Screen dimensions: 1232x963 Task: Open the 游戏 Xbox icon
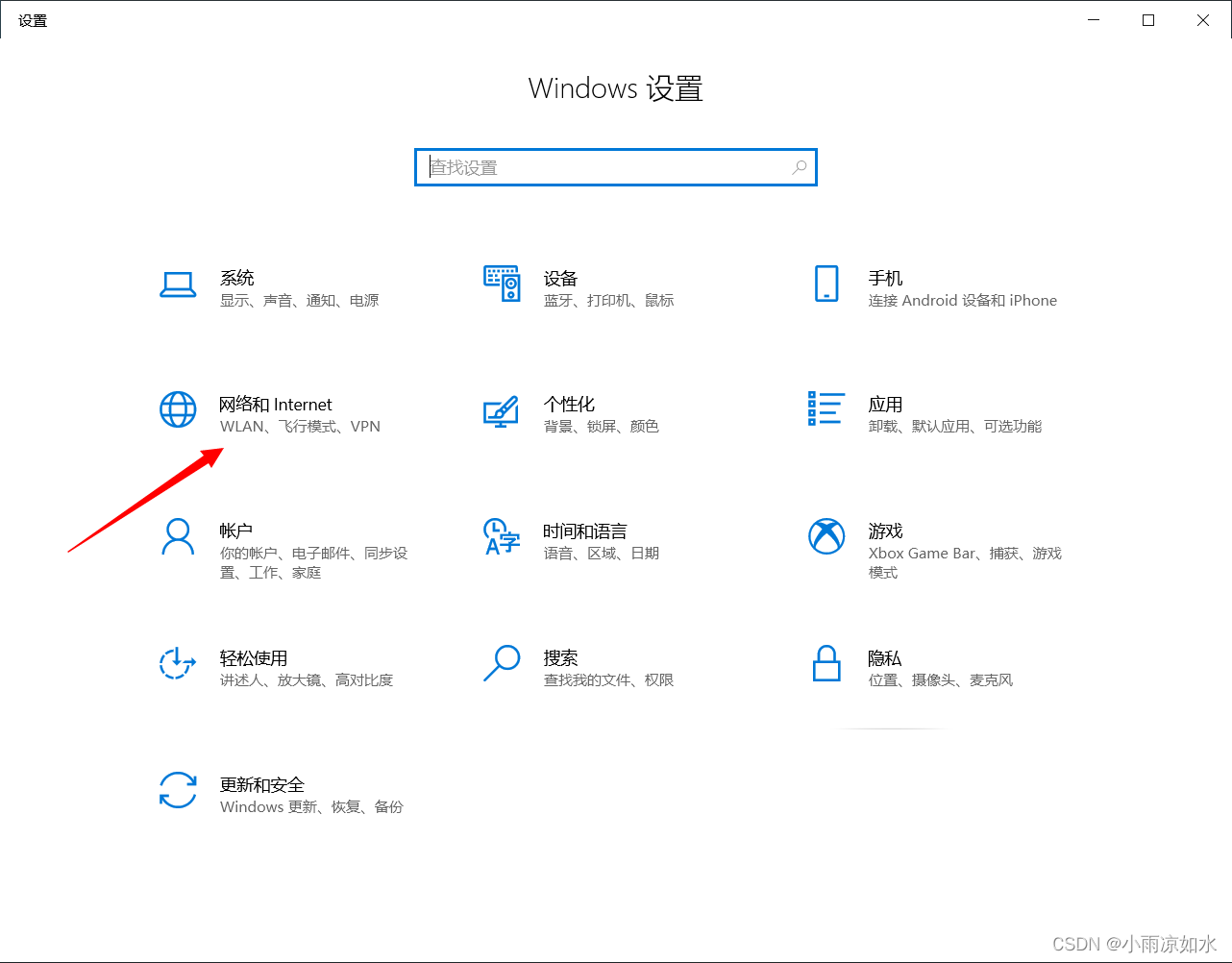(x=826, y=536)
